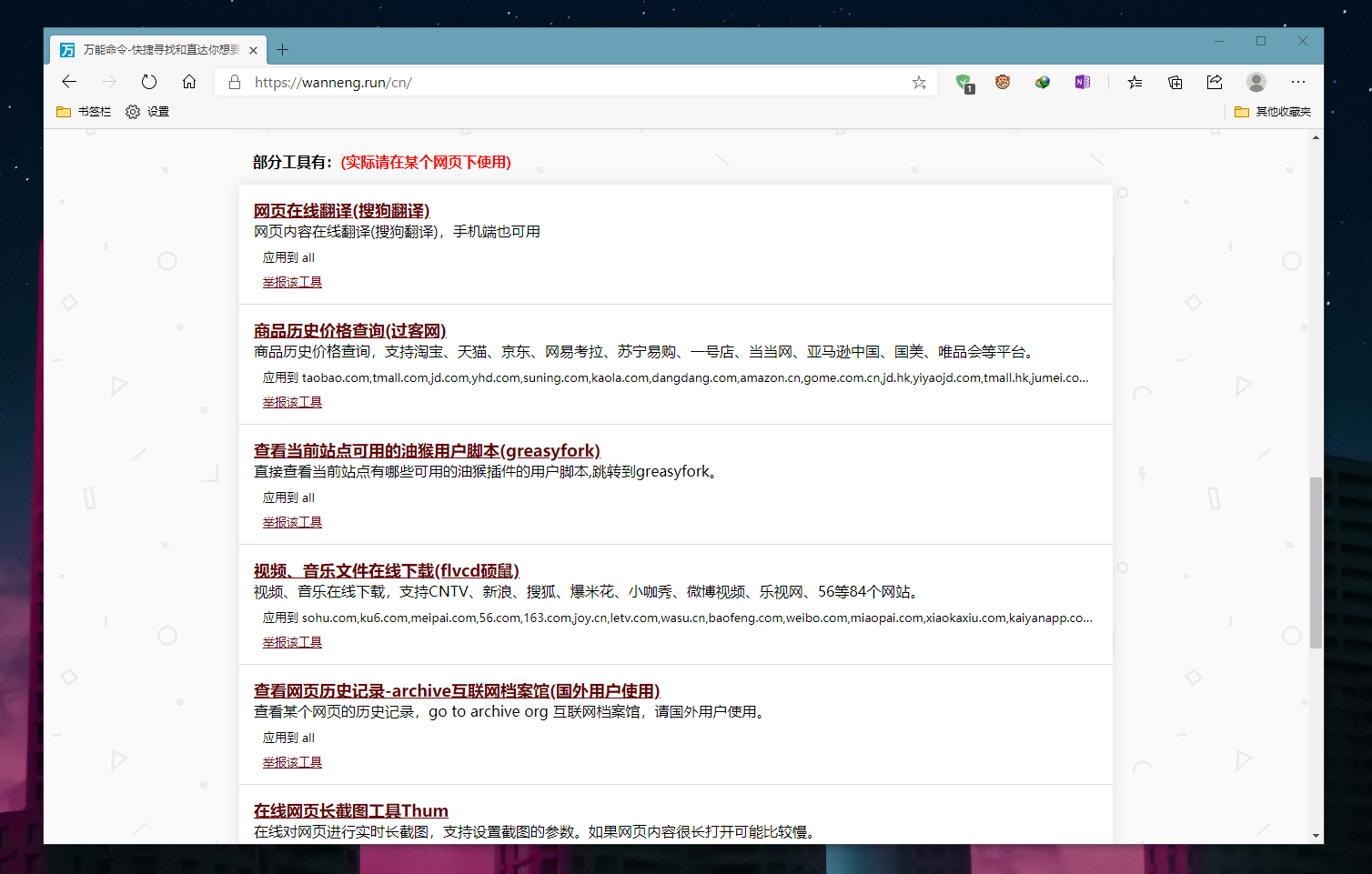1372x874 pixels.
Task: Star the page to add favorite
Action: 918,82
